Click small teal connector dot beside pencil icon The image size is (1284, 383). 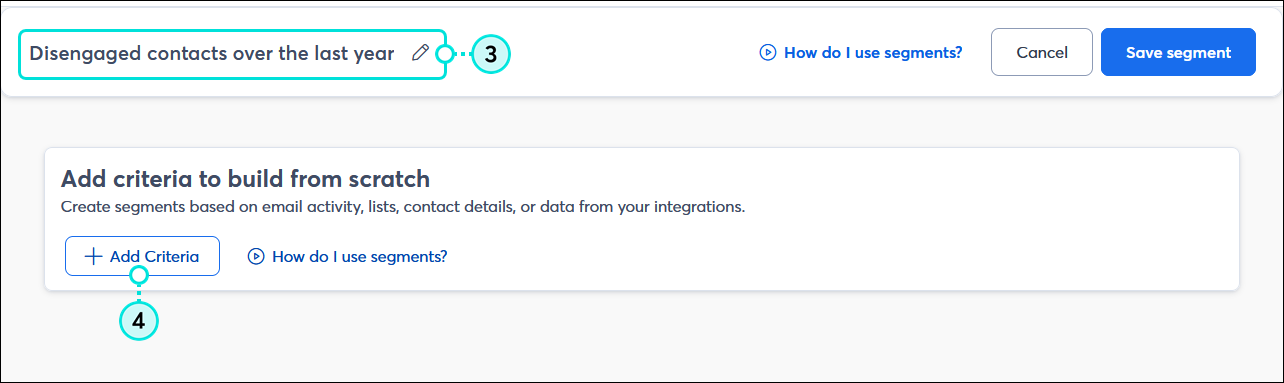pyautogui.click(x=445, y=54)
